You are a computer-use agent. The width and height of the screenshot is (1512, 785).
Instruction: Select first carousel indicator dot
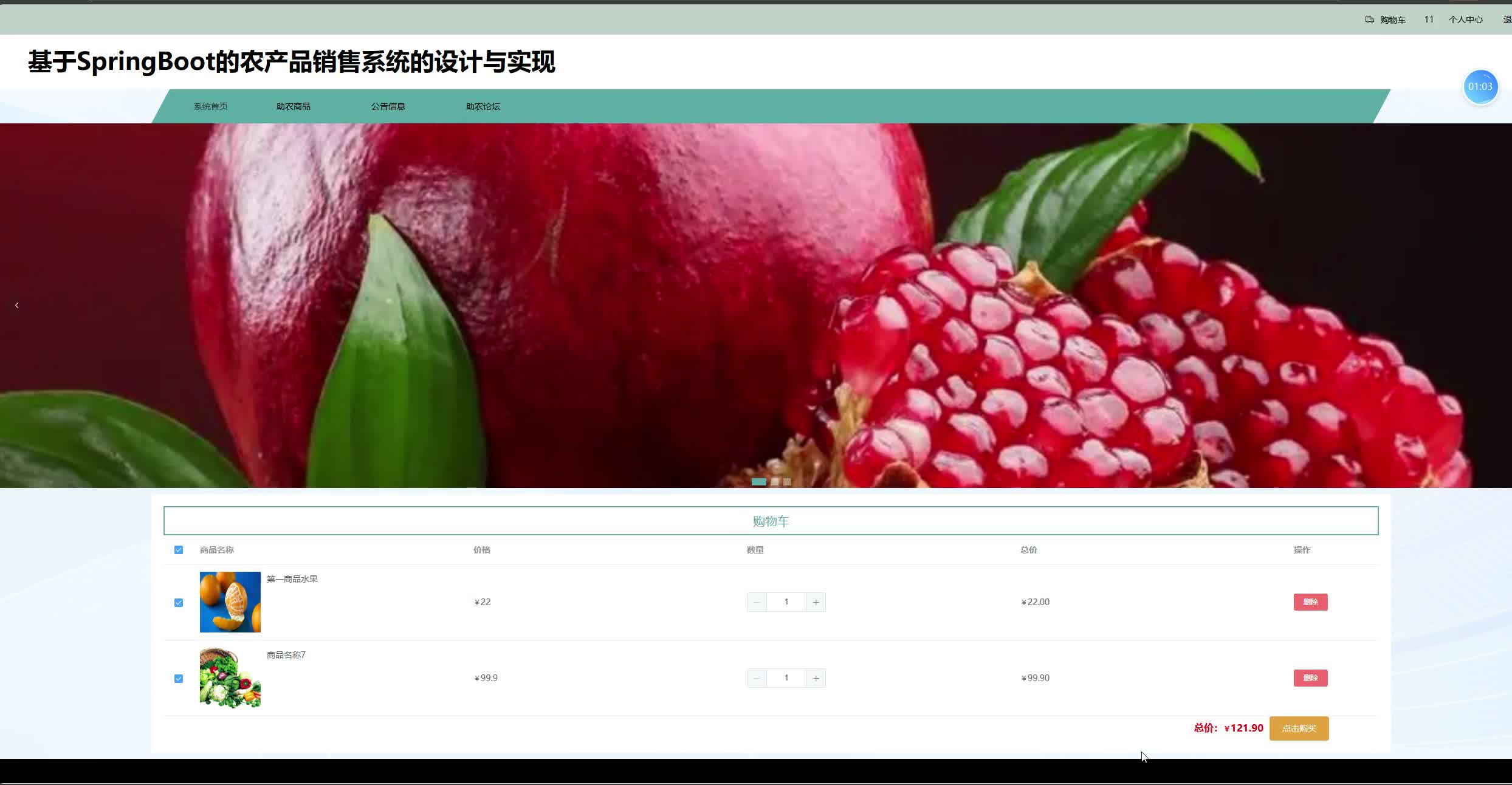click(758, 482)
